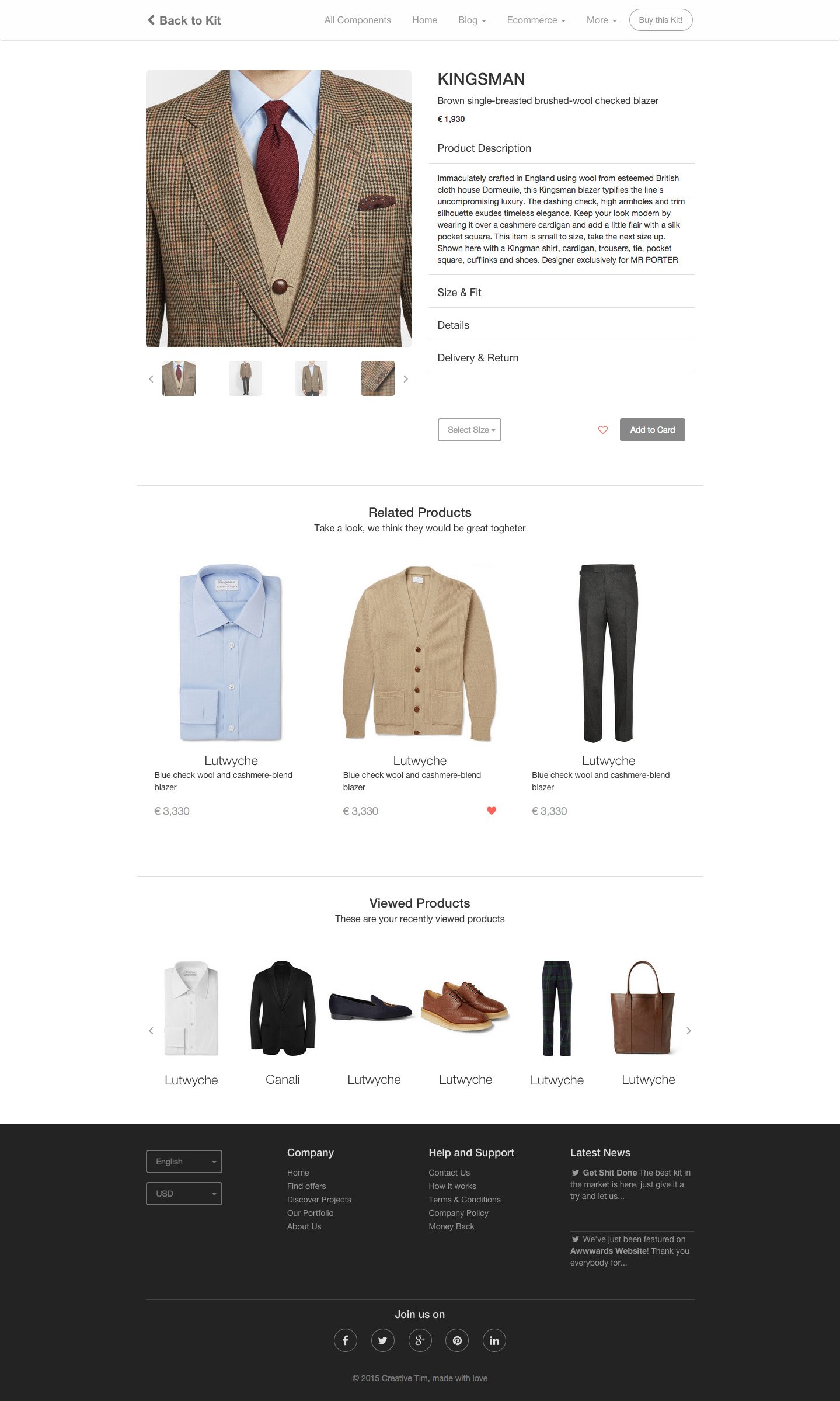The image size is (840, 1401).
Task: Click the Add to Card button
Action: pos(653,430)
